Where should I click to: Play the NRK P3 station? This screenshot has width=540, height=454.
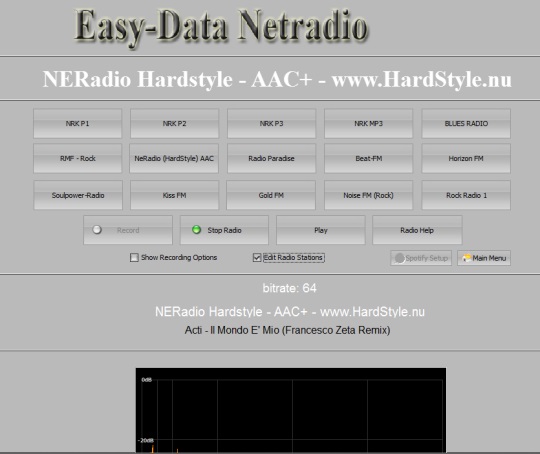coord(271,123)
